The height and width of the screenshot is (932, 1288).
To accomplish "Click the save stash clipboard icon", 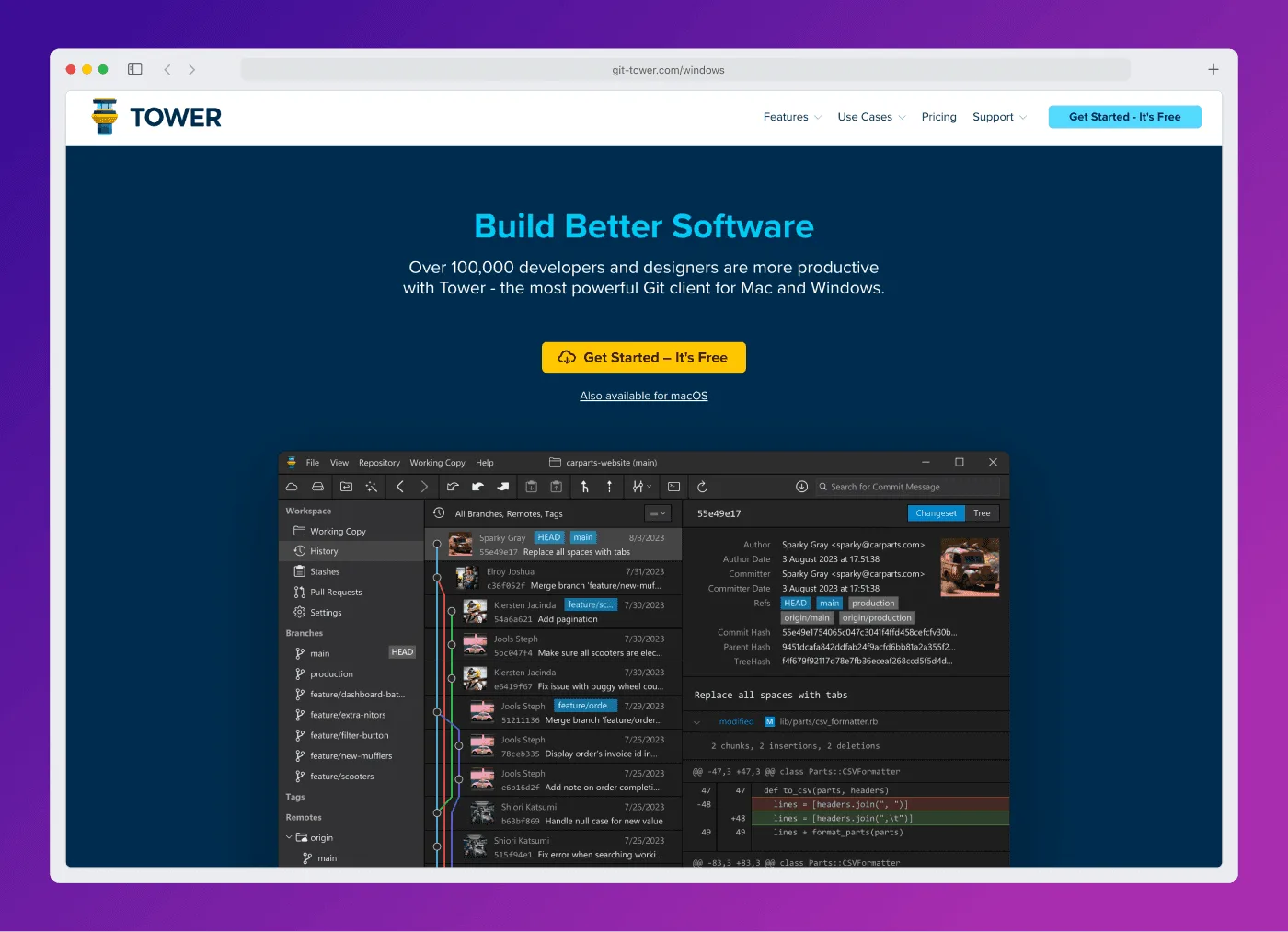I will [532, 487].
